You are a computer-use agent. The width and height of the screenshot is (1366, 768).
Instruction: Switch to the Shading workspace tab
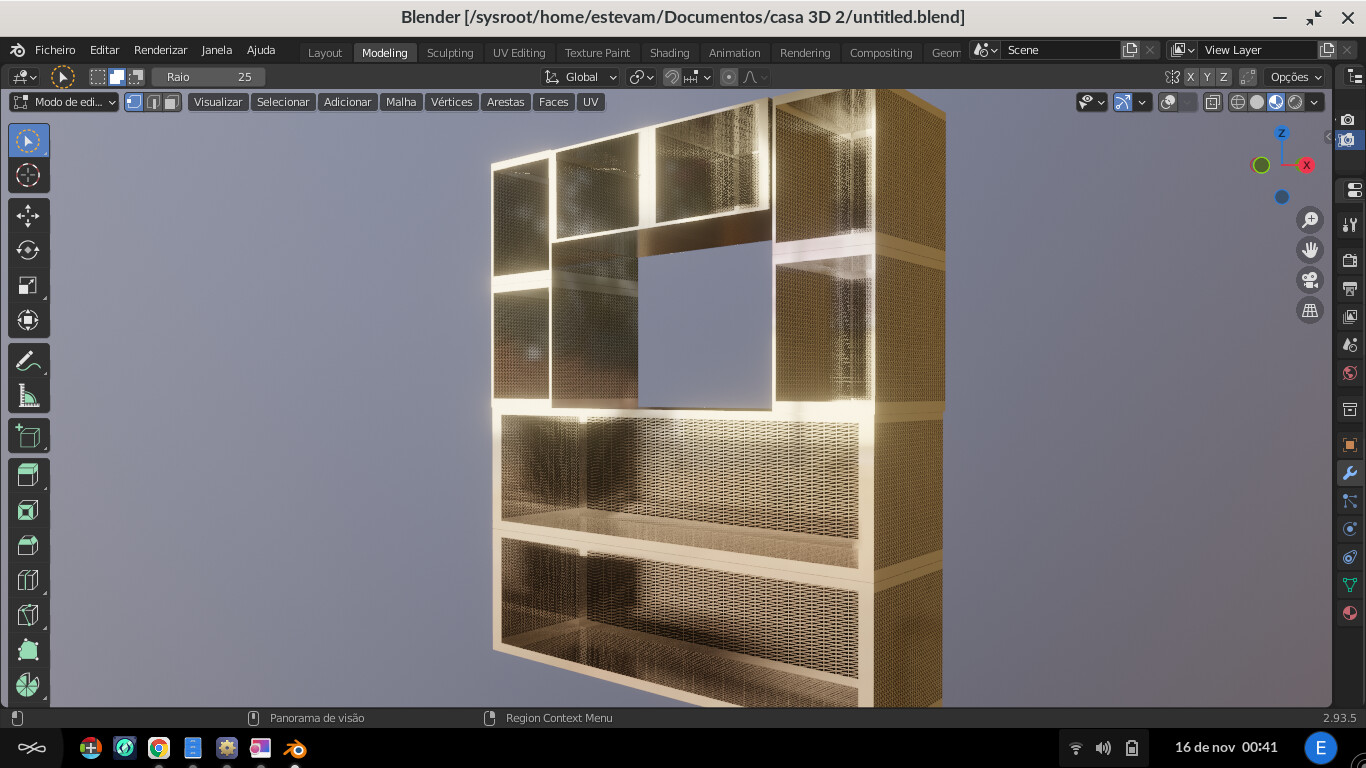tap(669, 53)
